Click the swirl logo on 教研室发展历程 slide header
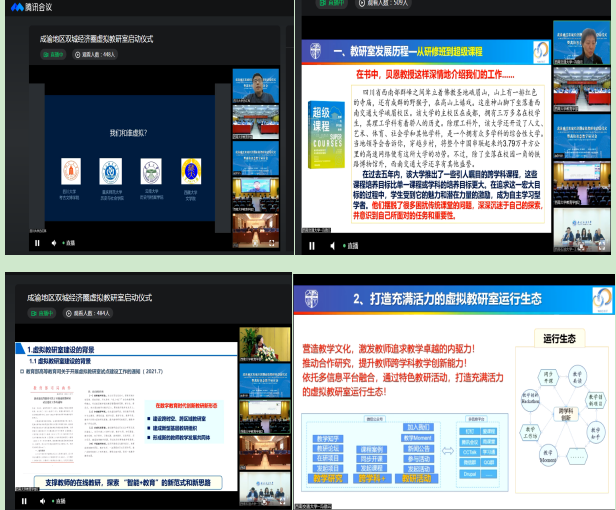The height and width of the screenshot is (510, 616). pos(541,51)
